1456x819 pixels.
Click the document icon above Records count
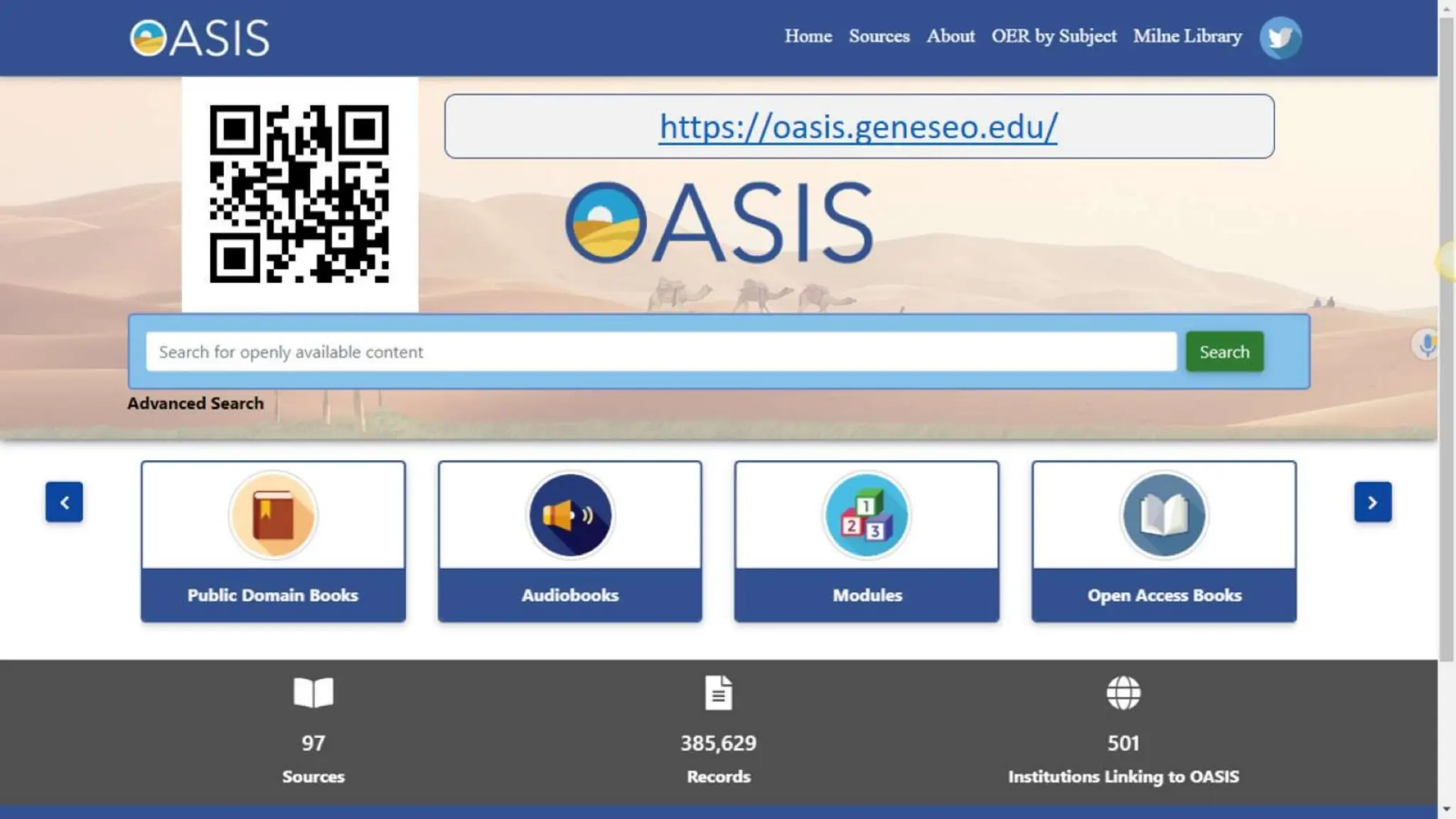[718, 692]
